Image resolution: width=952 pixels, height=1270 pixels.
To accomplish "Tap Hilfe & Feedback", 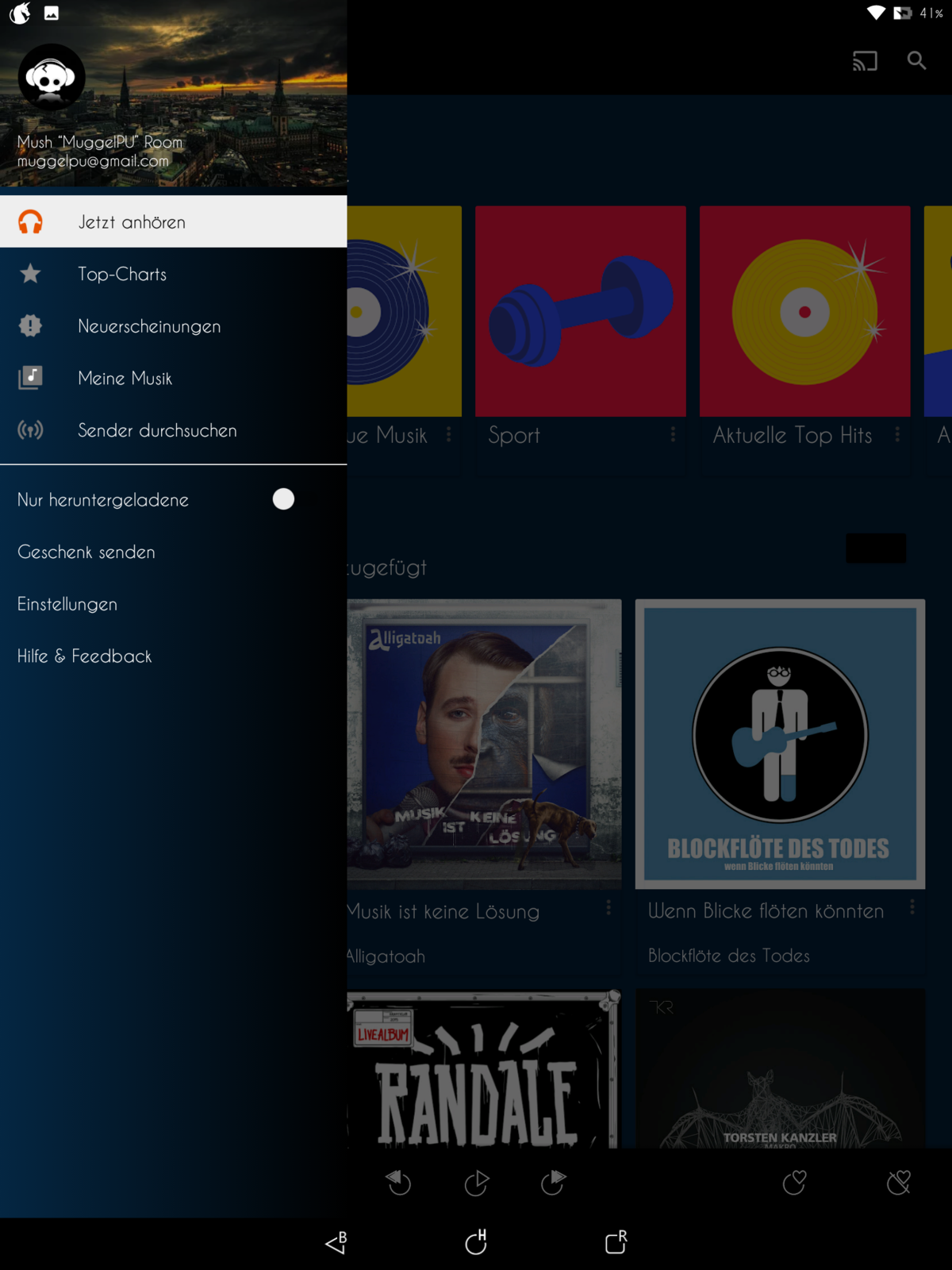I will 84,656.
